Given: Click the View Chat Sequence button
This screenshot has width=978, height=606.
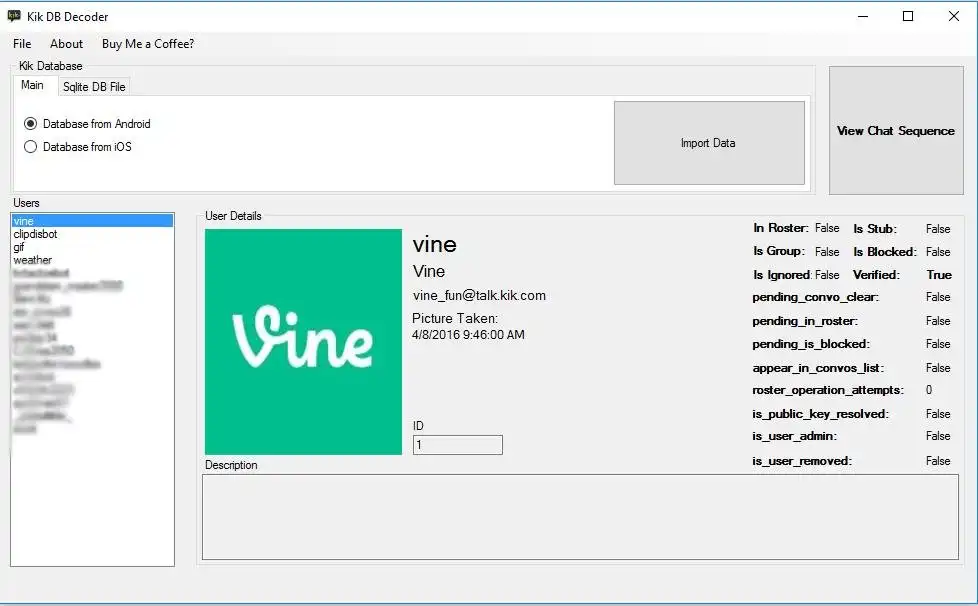Looking at the screenshot, I should click(x=896, y=130).
